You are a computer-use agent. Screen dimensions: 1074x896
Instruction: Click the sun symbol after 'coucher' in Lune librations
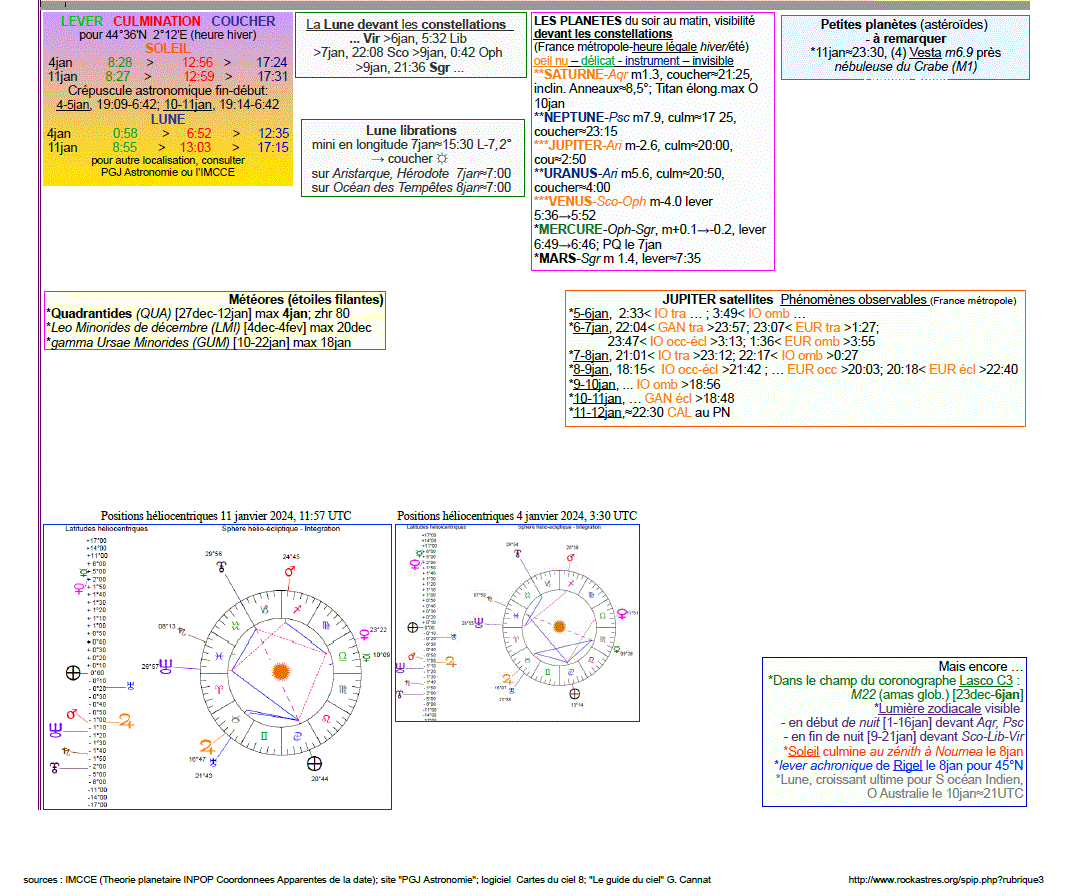point(442,159)
